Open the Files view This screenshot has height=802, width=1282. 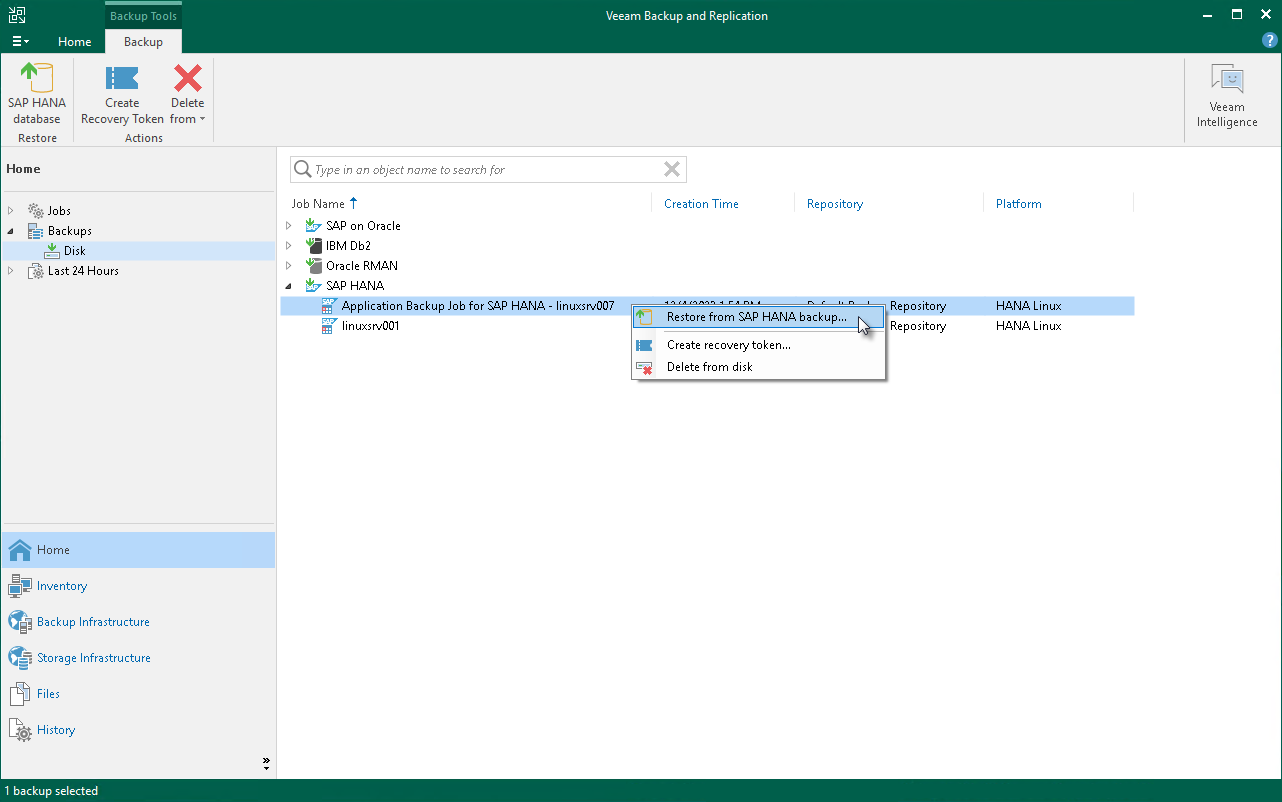tap(138, 694)
